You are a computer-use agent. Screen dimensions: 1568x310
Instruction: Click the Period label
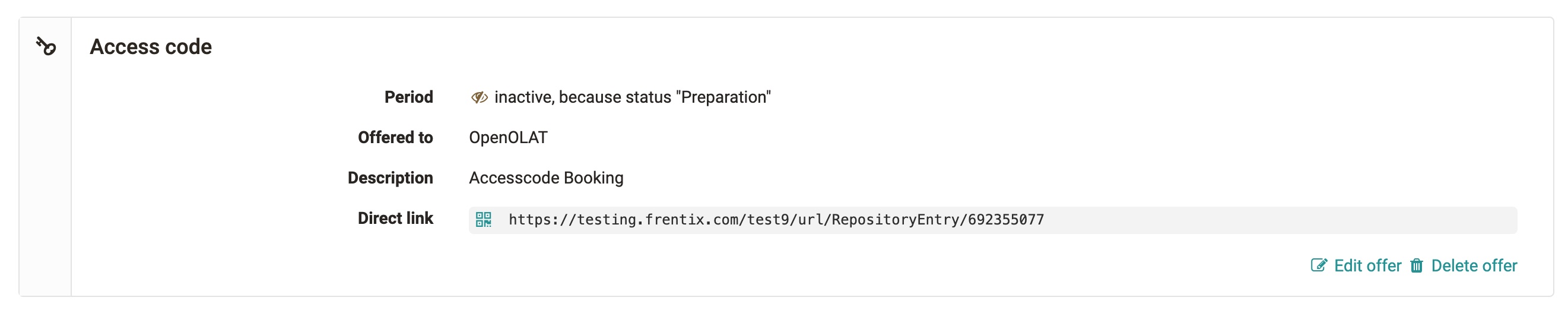point(408,97)
